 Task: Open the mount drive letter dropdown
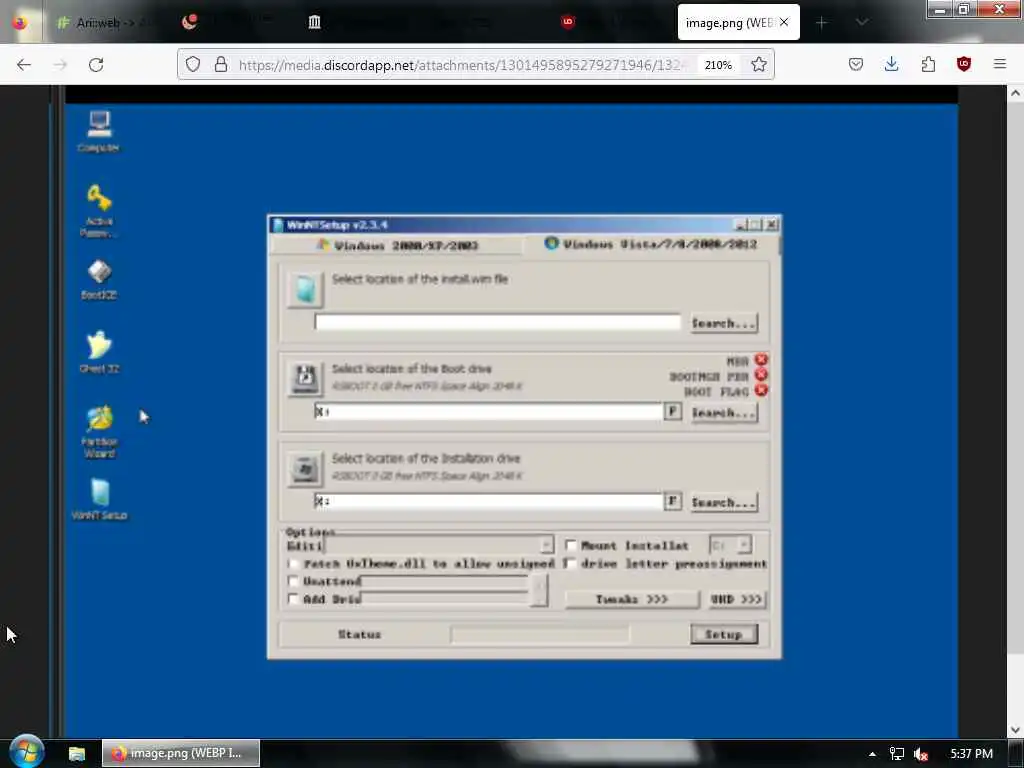743,545
